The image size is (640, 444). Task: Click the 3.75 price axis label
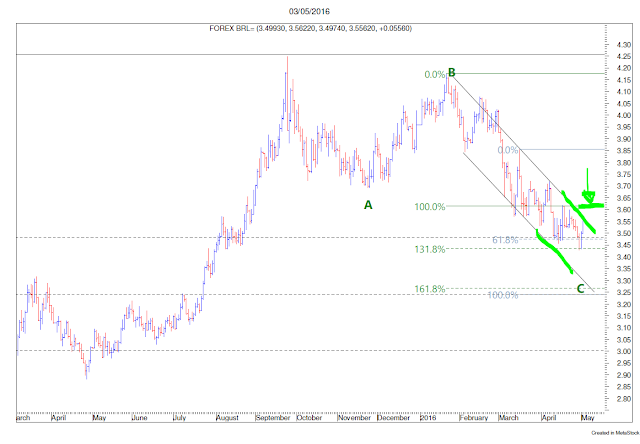click(624, 174)
